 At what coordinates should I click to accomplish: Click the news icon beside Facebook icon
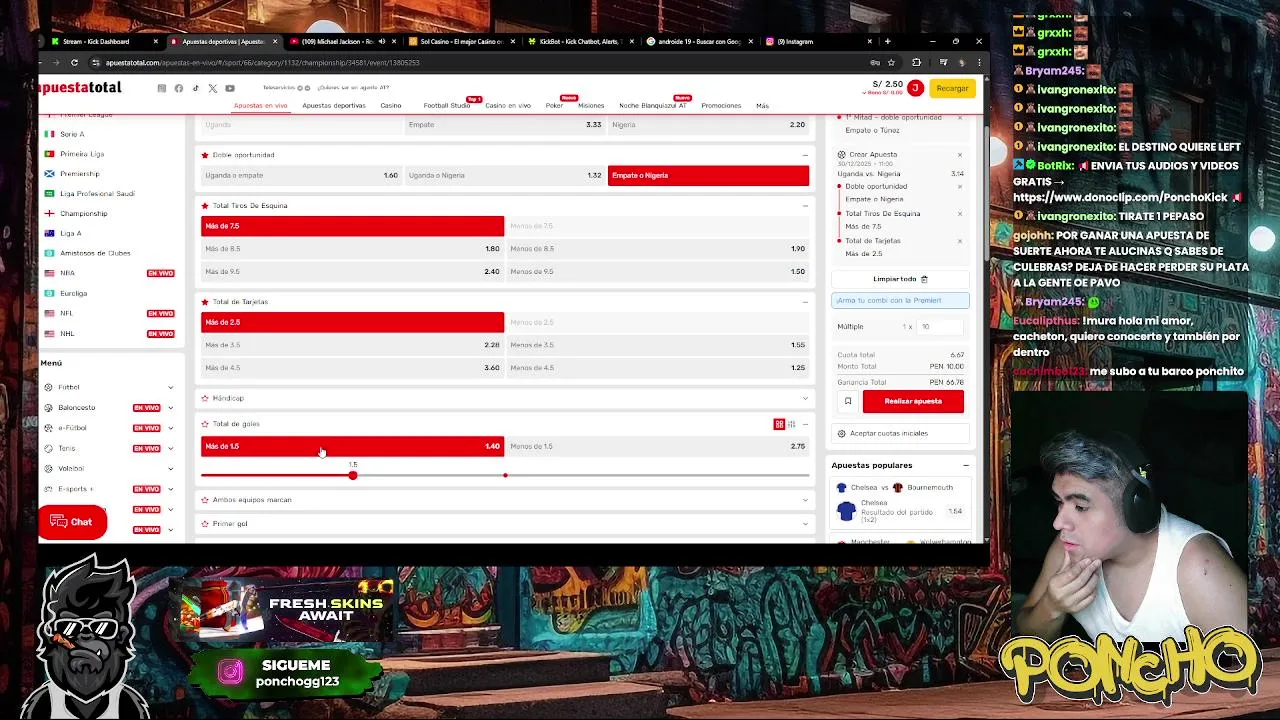click(161, 88)
